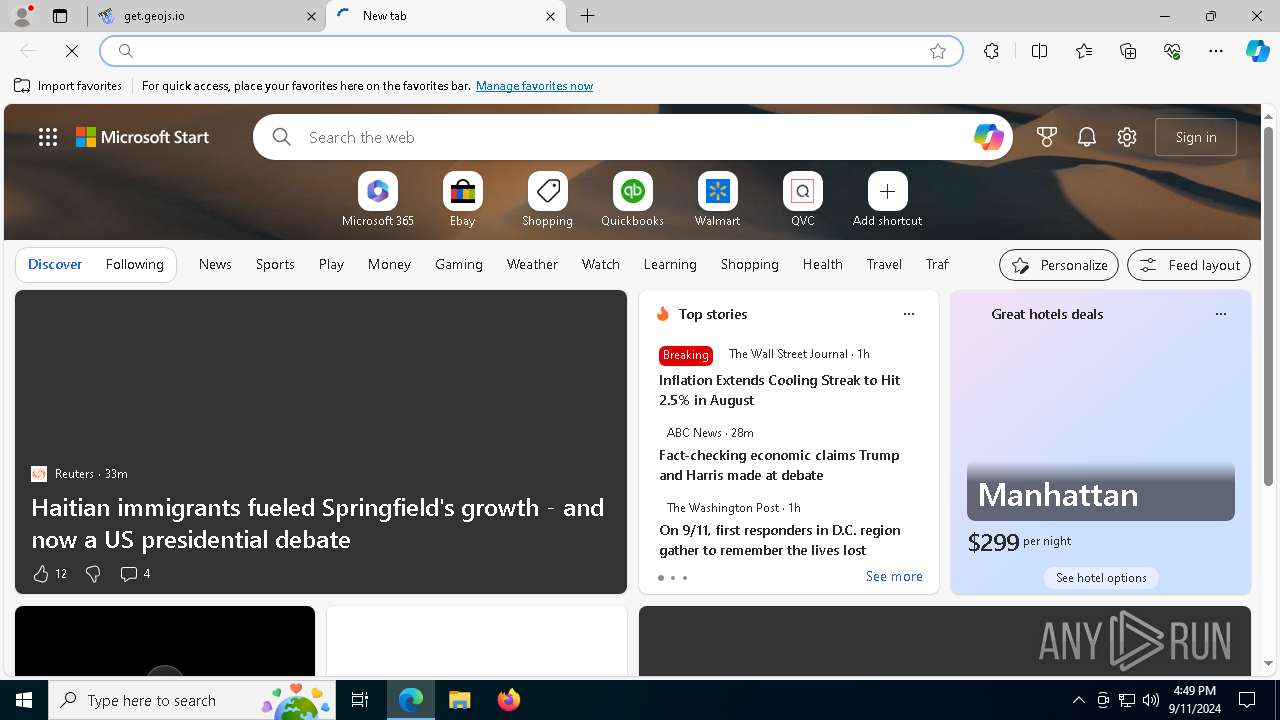Open page settings gear icon
Viewport: 1280px width, 720px height.
[x=1127, y=137]
